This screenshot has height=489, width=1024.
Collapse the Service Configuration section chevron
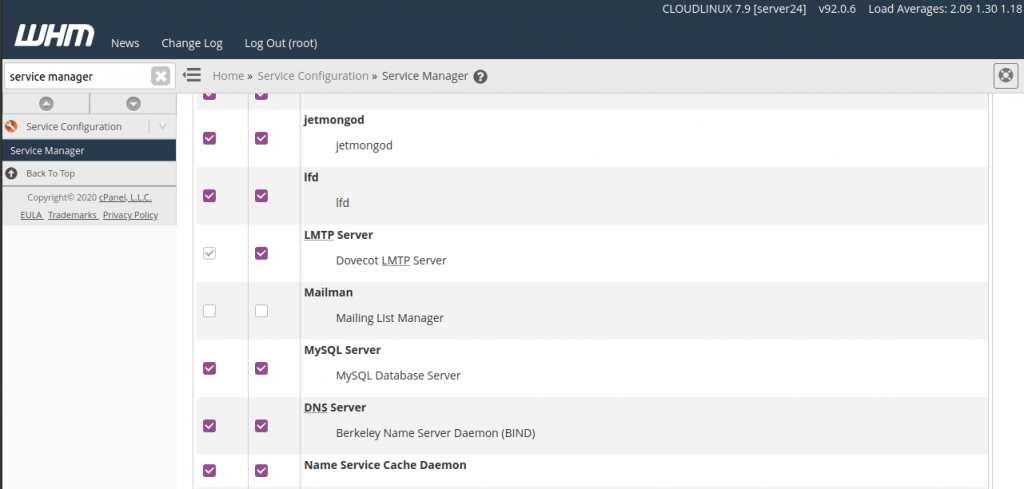(x=163, y=126)
